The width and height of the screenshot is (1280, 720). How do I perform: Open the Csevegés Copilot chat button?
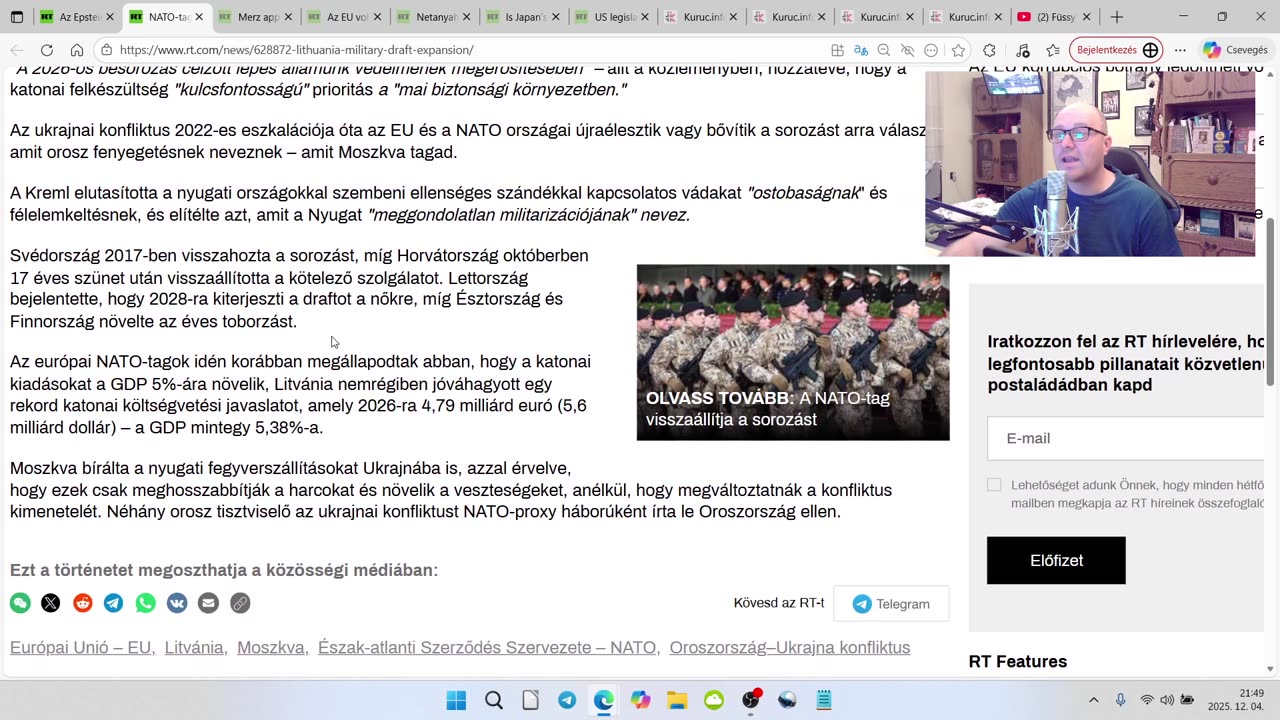[1235, 50]
